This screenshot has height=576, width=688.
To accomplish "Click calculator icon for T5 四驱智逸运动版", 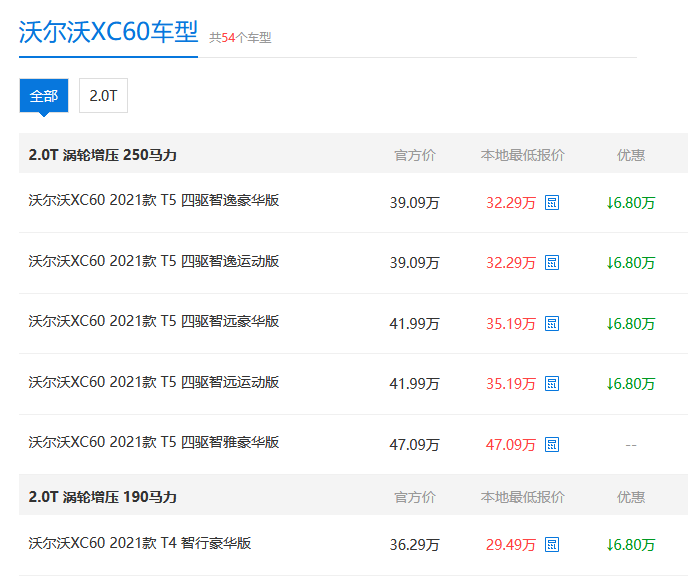I will [x=552, y=263].
